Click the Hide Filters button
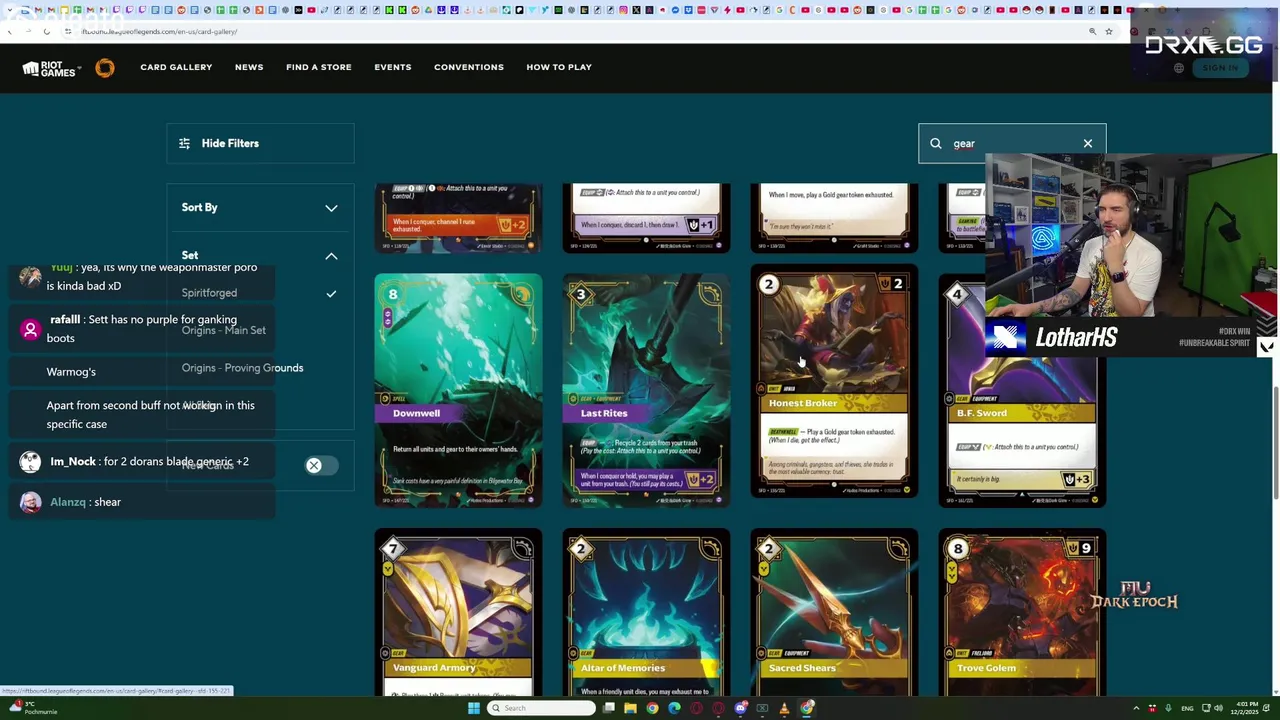The image size is (1280, 720). (260, 144)
